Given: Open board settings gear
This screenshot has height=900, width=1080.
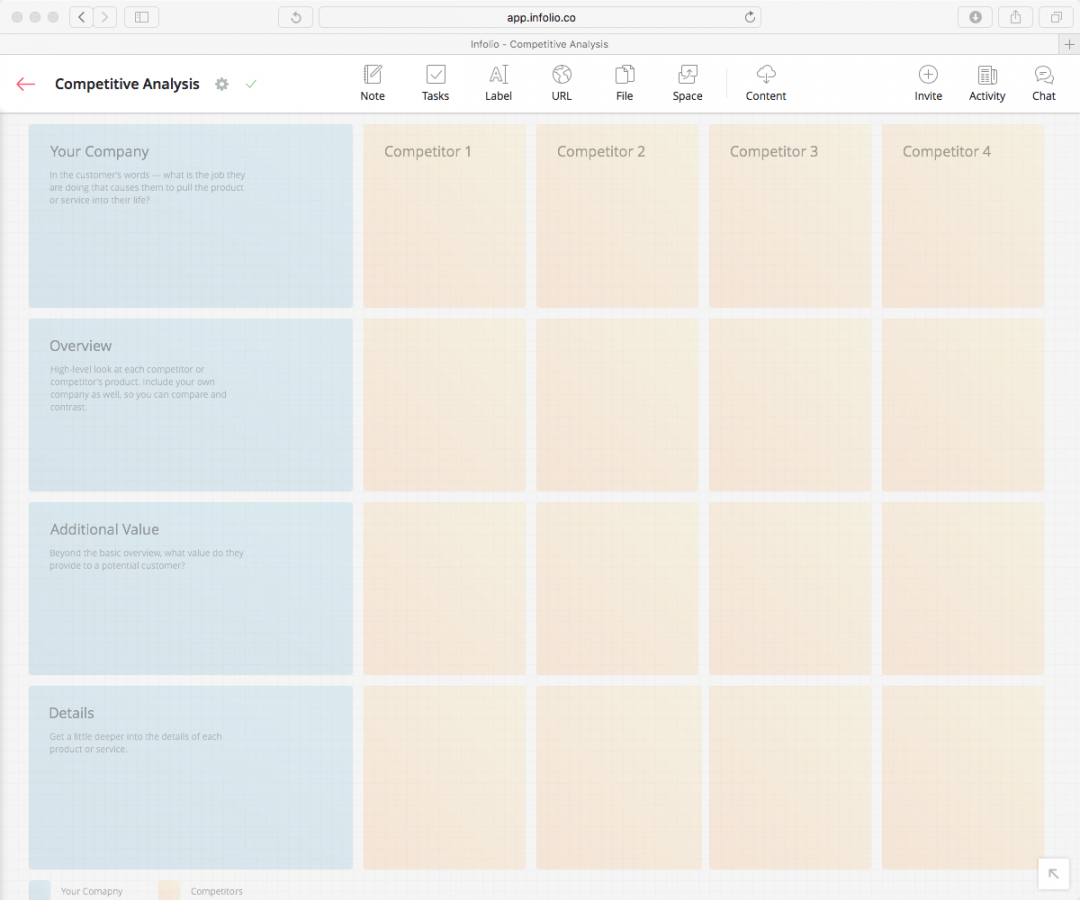Looking at the screenshot, I should tap(222, 84).
